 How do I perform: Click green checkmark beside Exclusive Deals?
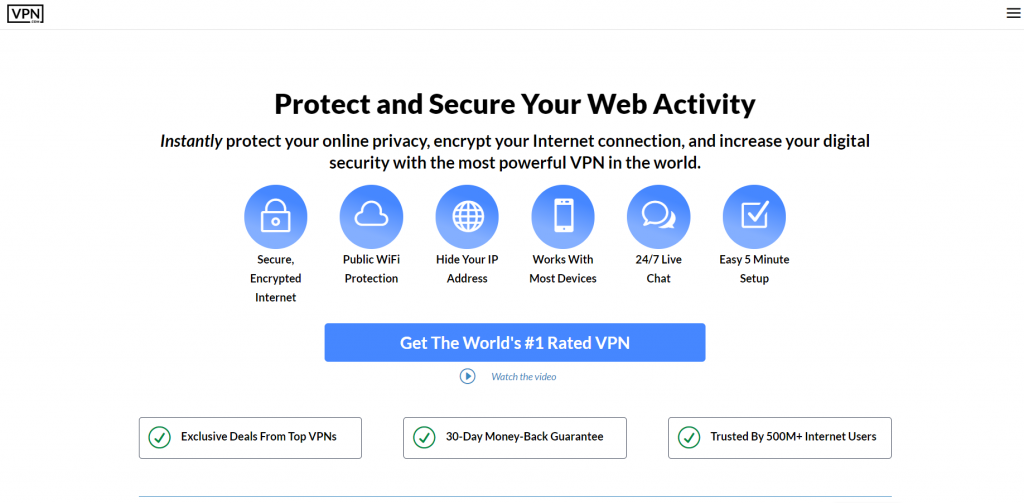click(x=158, y=437)
